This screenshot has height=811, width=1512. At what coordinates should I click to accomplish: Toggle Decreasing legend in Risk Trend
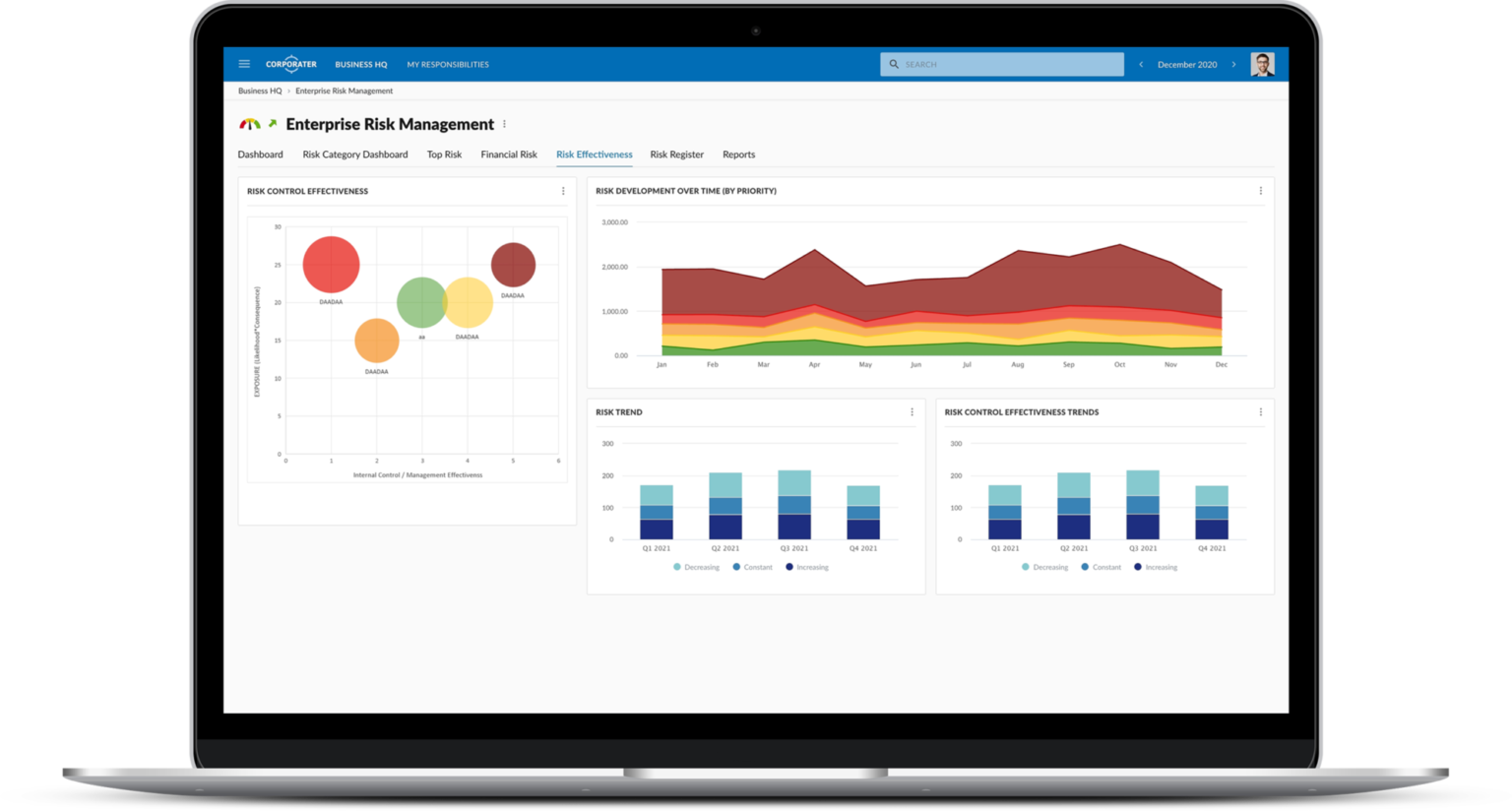pyautogui.click(x=696, y=567)
